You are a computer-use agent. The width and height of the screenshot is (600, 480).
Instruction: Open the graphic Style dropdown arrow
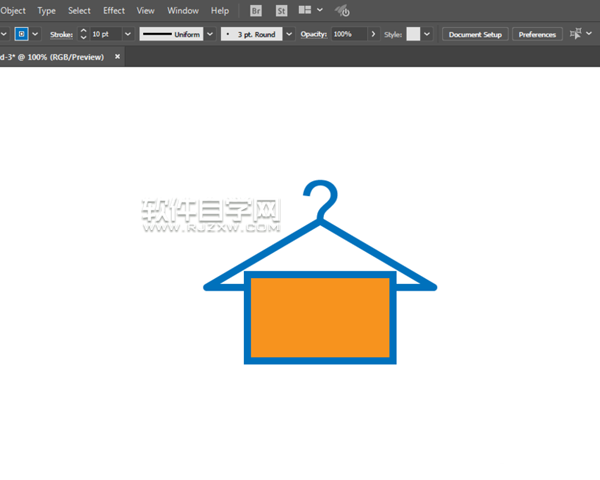[x=427, y=34]
